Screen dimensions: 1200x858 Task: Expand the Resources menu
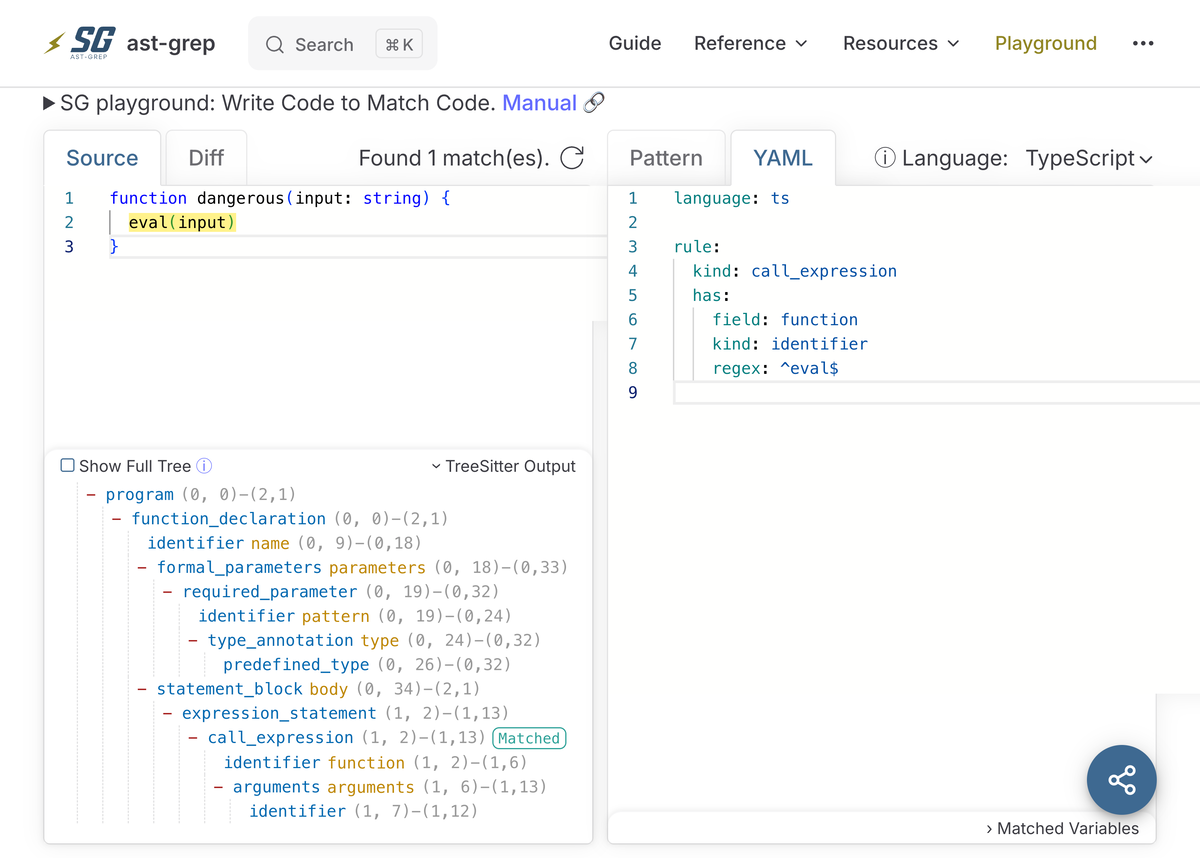901,44
